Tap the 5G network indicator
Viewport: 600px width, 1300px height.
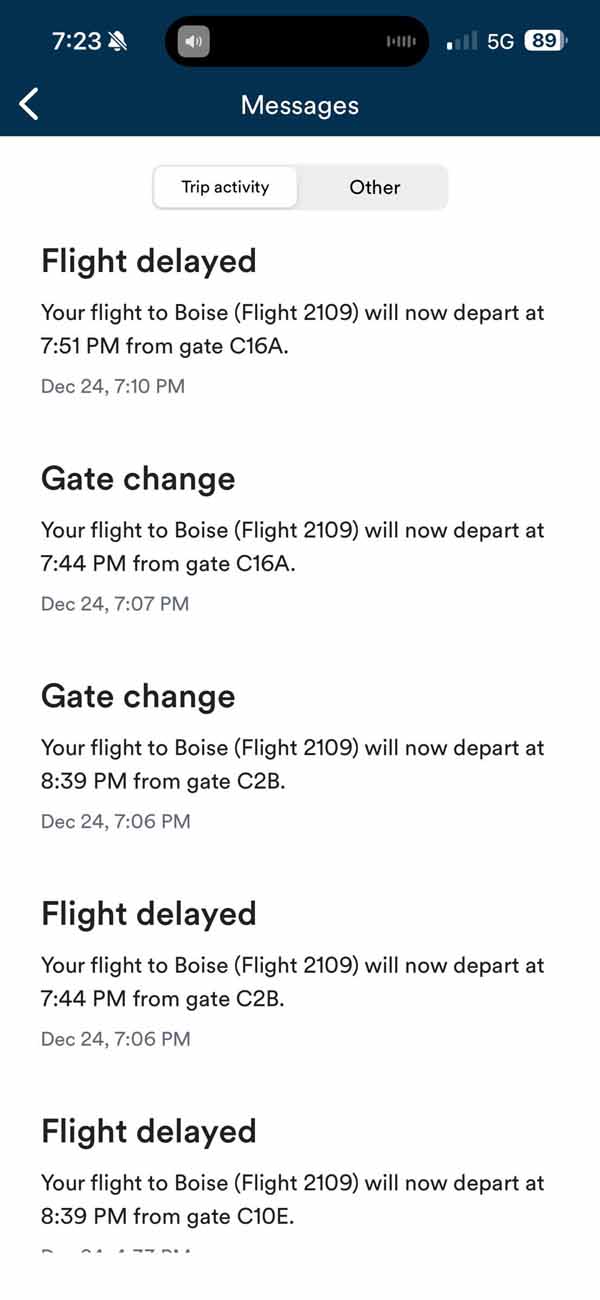(500, 41)
